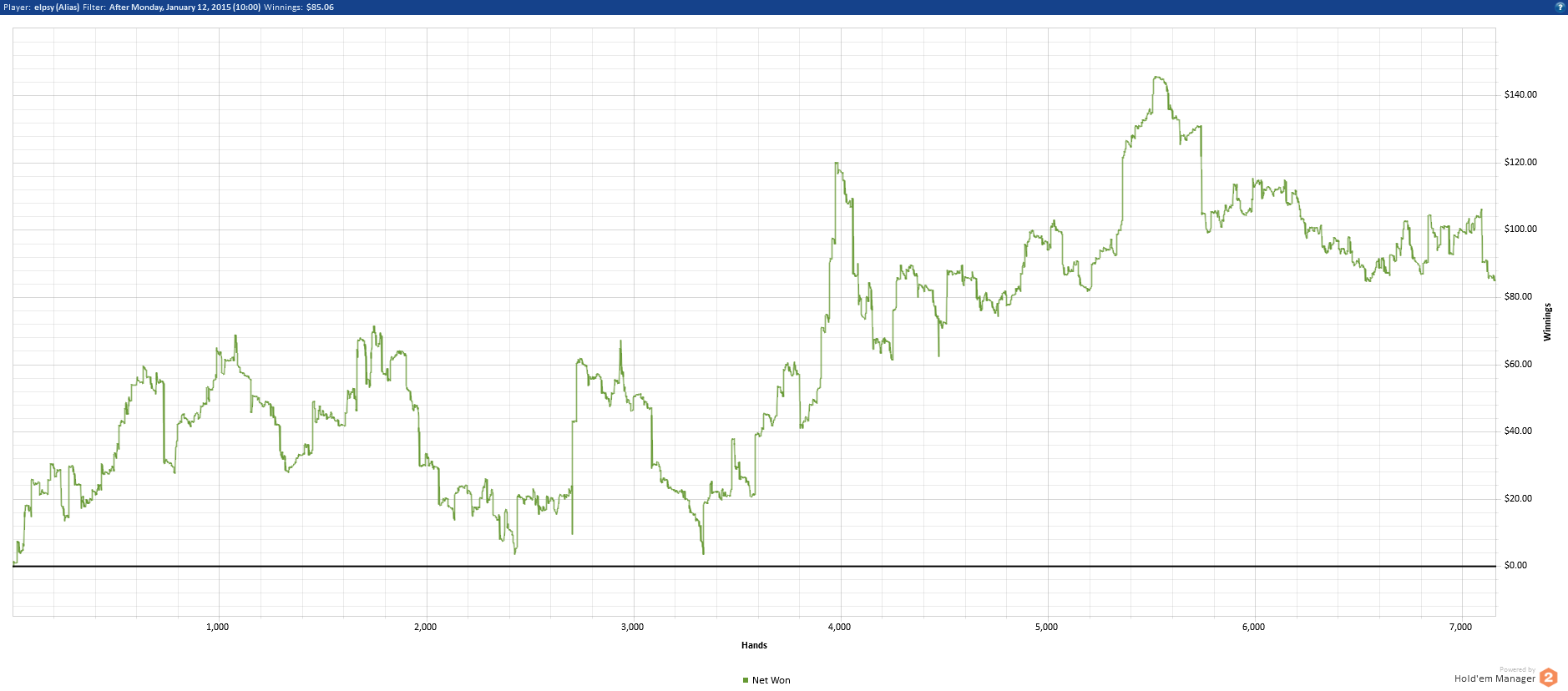Image resolution: width=1568 pixels, height=691 pixels.
Task: Click the filter date text in header
Action: [x=185, y=7]
